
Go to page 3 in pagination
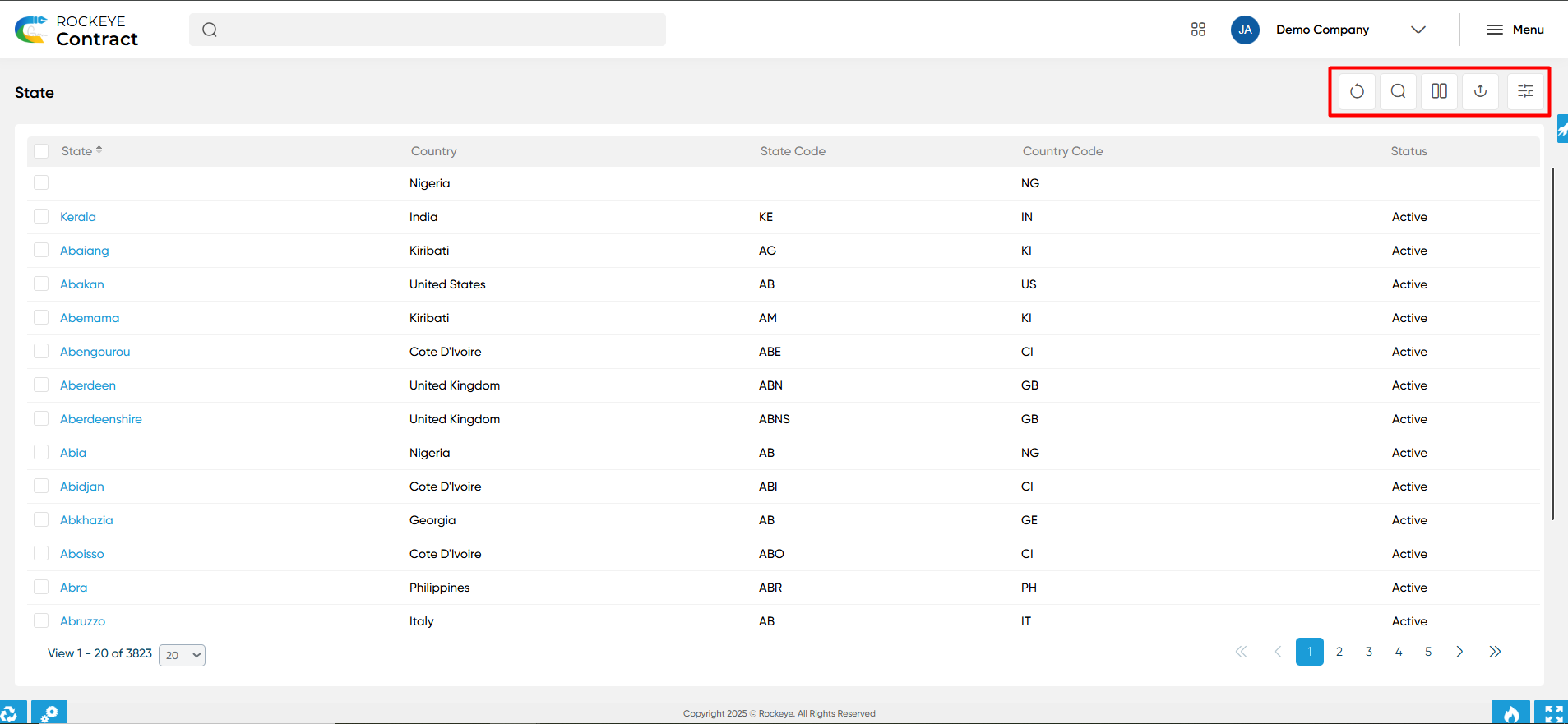click(x=1369, y=652)
